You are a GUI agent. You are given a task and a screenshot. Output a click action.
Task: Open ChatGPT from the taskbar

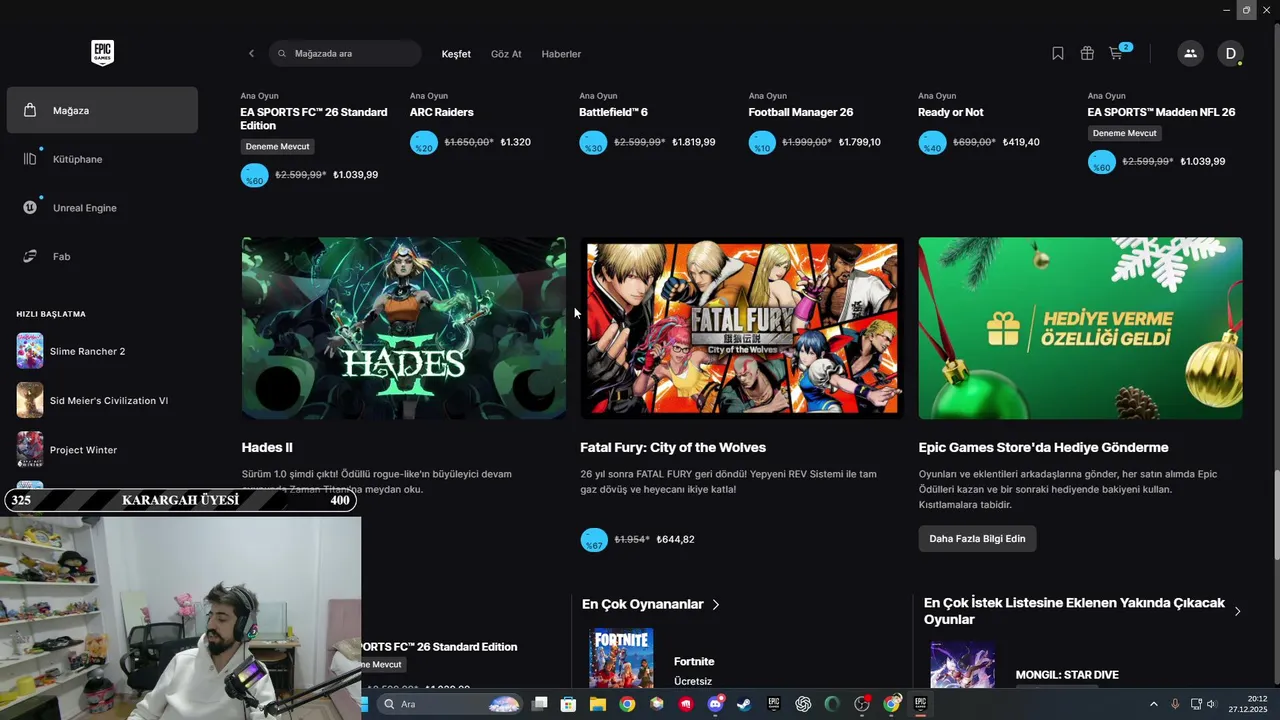[x=803, y=704]
